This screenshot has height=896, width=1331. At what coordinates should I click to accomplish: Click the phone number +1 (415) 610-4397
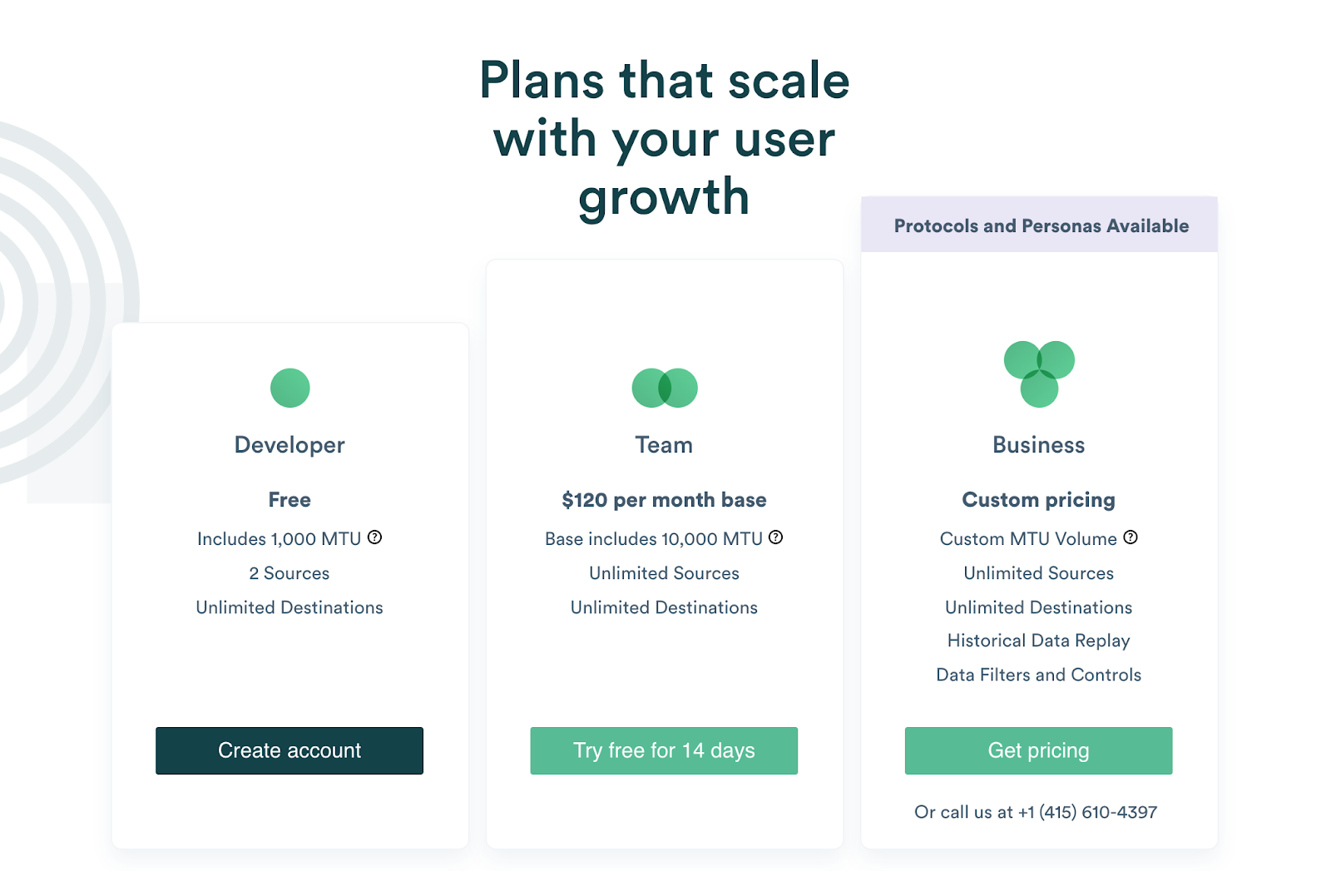pyautogui.click(x=1087, y=812)
